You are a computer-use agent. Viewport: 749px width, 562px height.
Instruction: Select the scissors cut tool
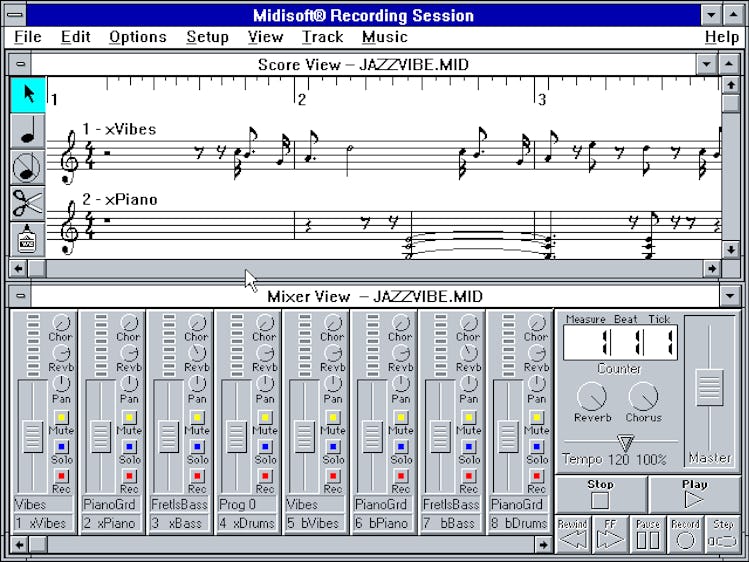28,203
